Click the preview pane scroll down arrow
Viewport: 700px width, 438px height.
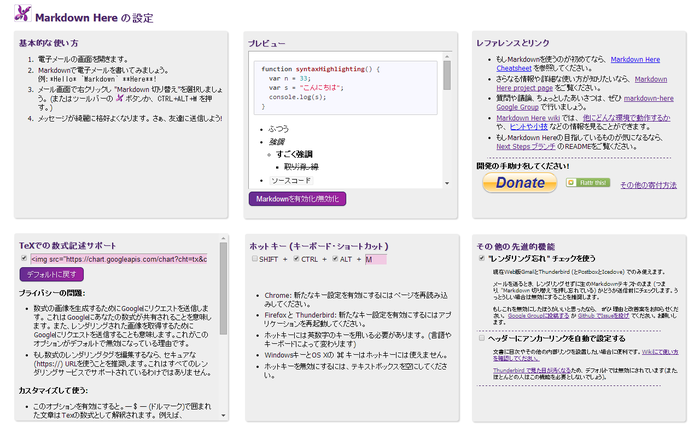click(x=447, y=184)
